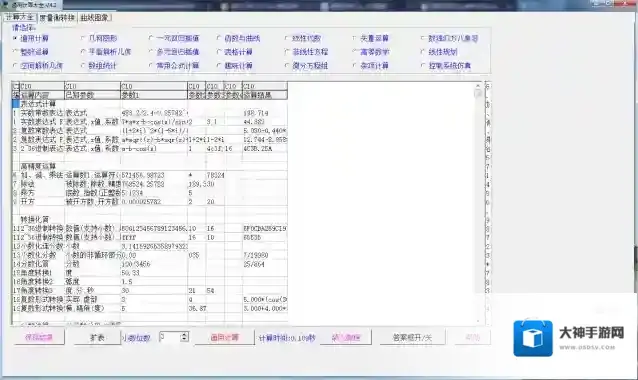Click the 答案框开/关 button
The height and width of the screenshot is (380, 638).
(412, 337)
